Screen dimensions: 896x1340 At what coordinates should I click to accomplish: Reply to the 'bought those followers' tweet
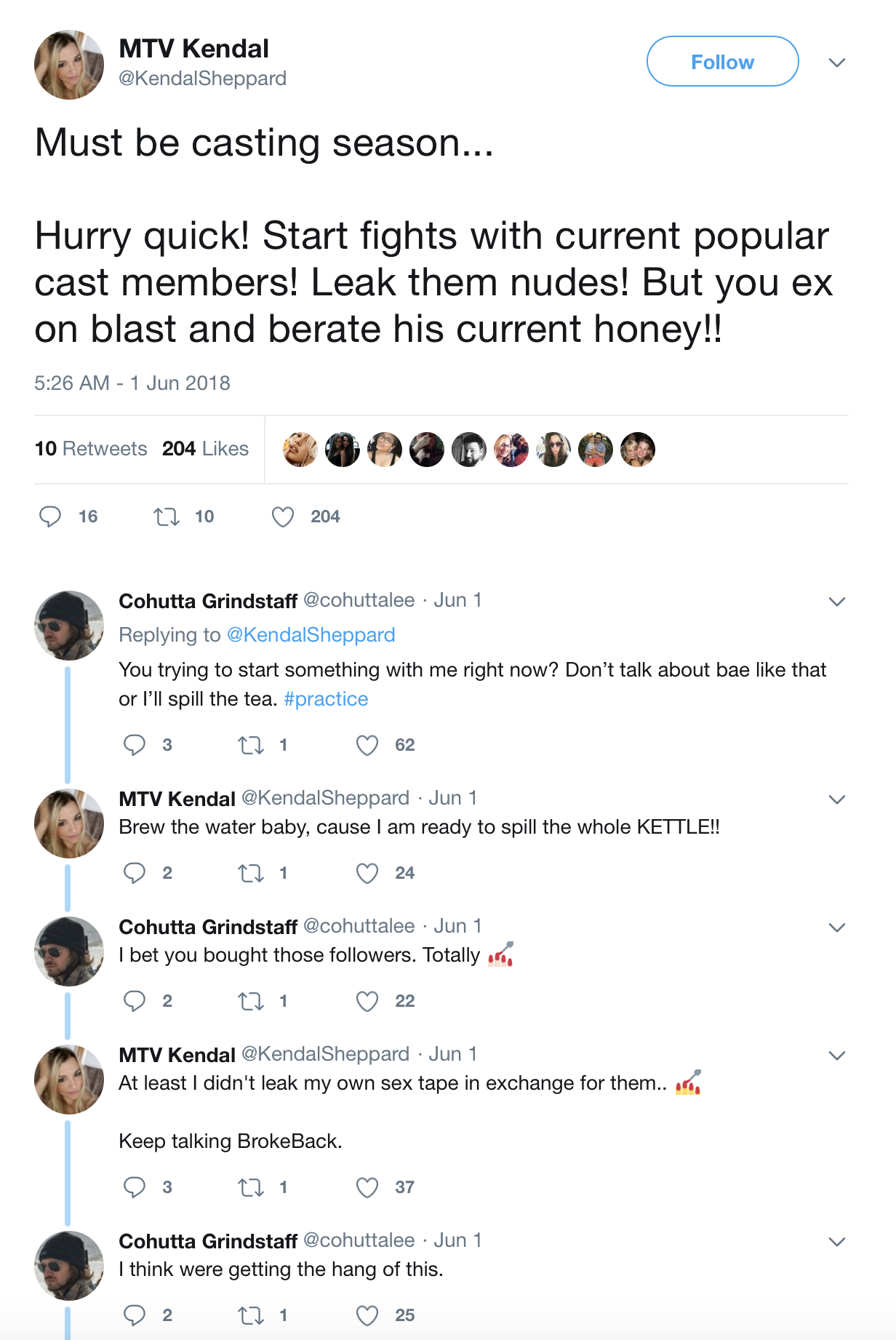point(135,1001)
